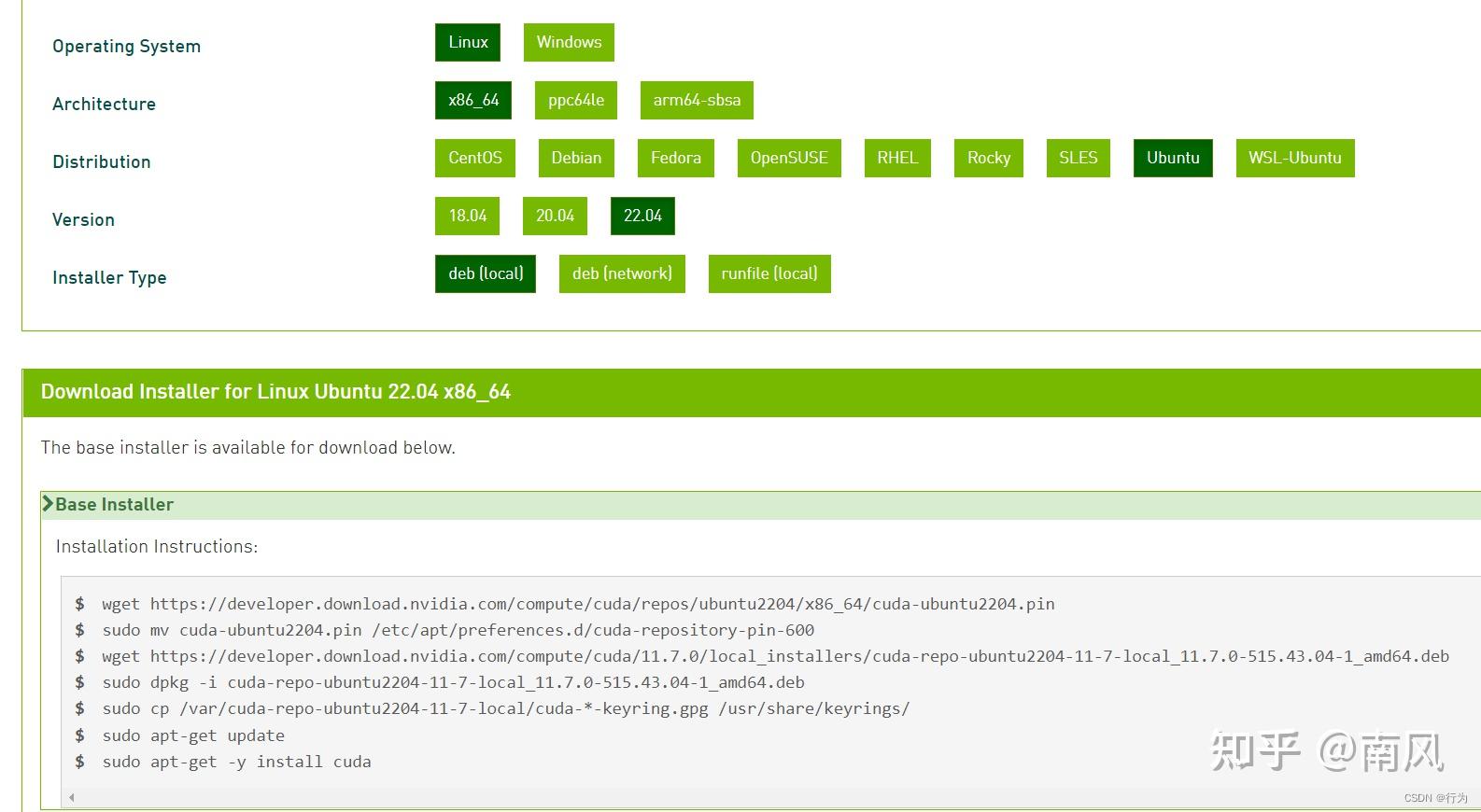Choose ppc64le architecture

[576, 101]
